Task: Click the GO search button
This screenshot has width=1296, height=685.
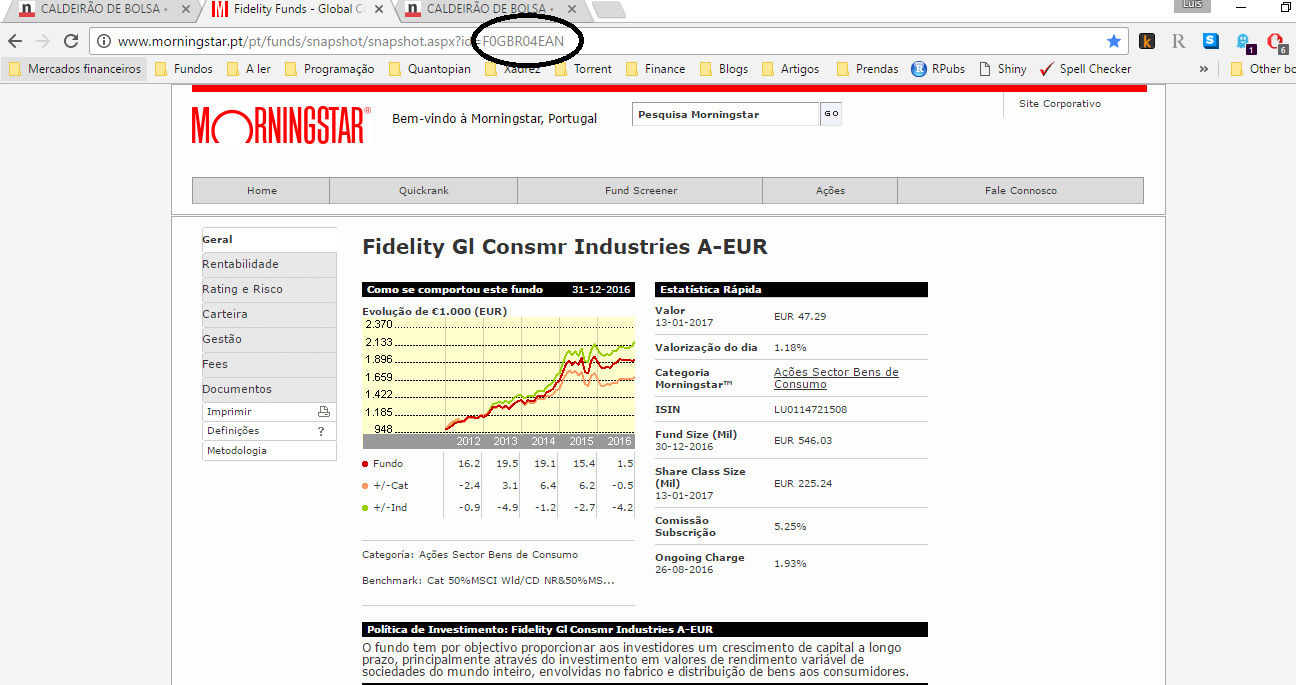Action: pyautogui.click(x=831, y=114)
